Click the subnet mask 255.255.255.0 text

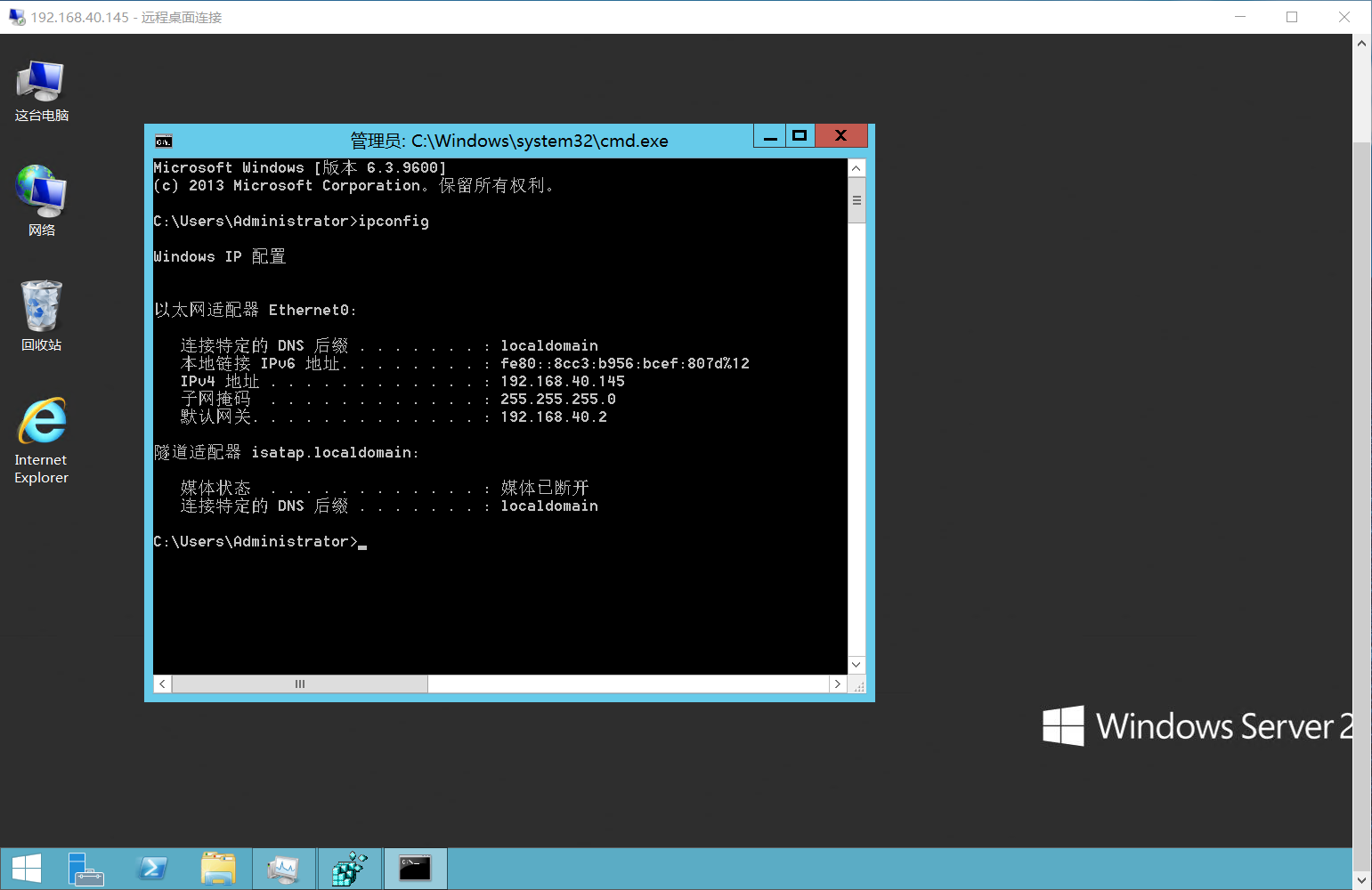(558, 399)
